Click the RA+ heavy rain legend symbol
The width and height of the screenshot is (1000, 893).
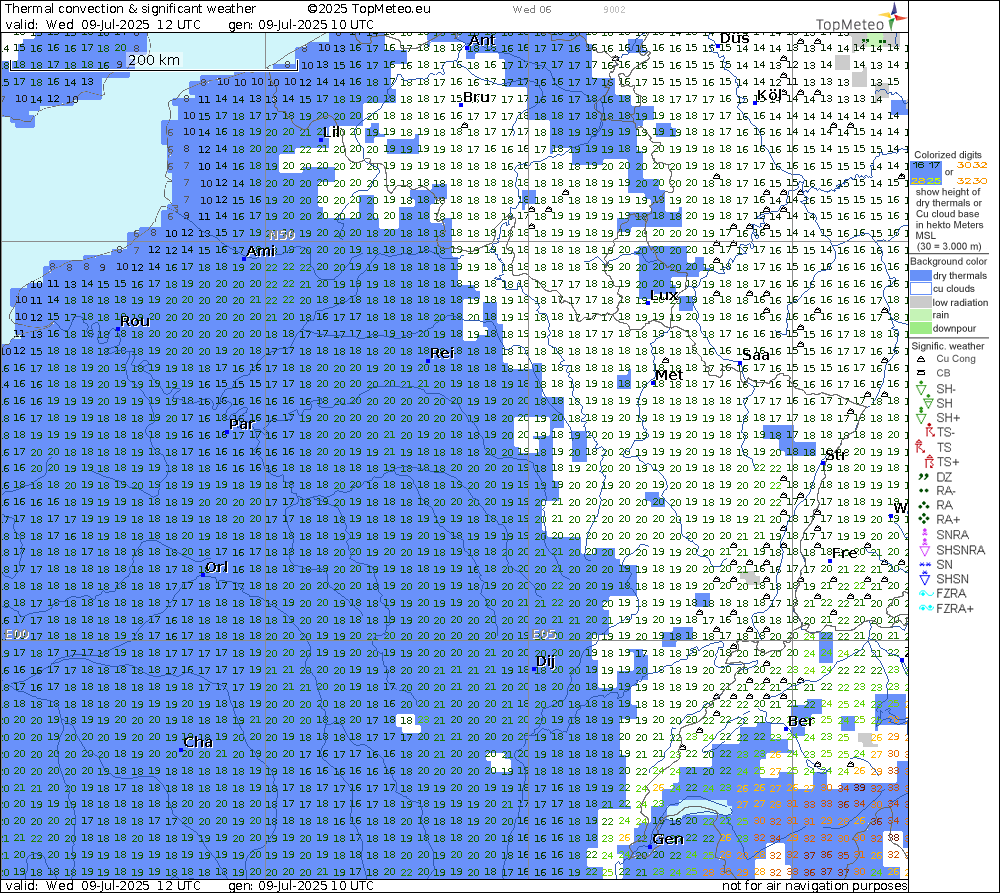tap(923, 519)
